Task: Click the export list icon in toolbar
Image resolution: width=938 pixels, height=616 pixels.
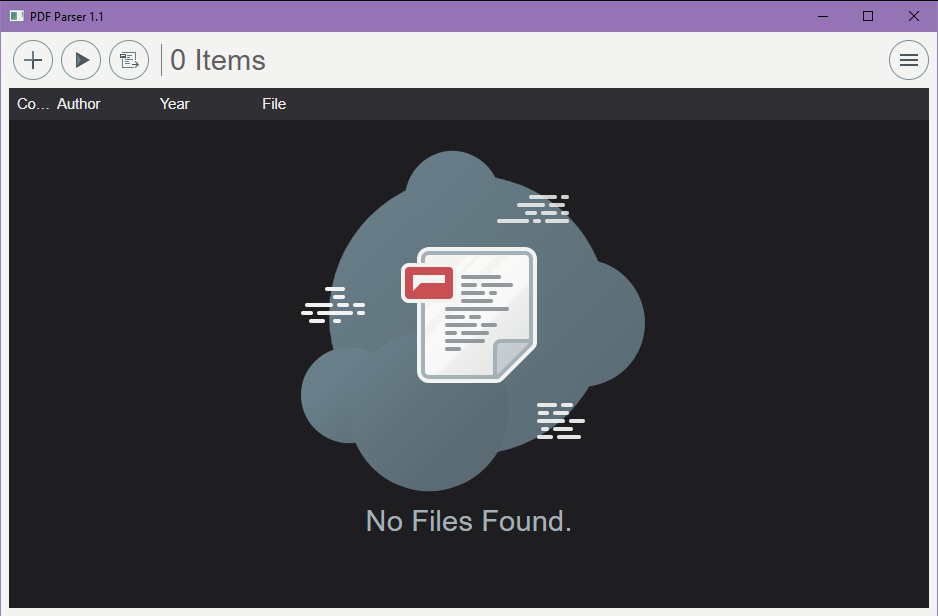Action: (x=129, y=60)
